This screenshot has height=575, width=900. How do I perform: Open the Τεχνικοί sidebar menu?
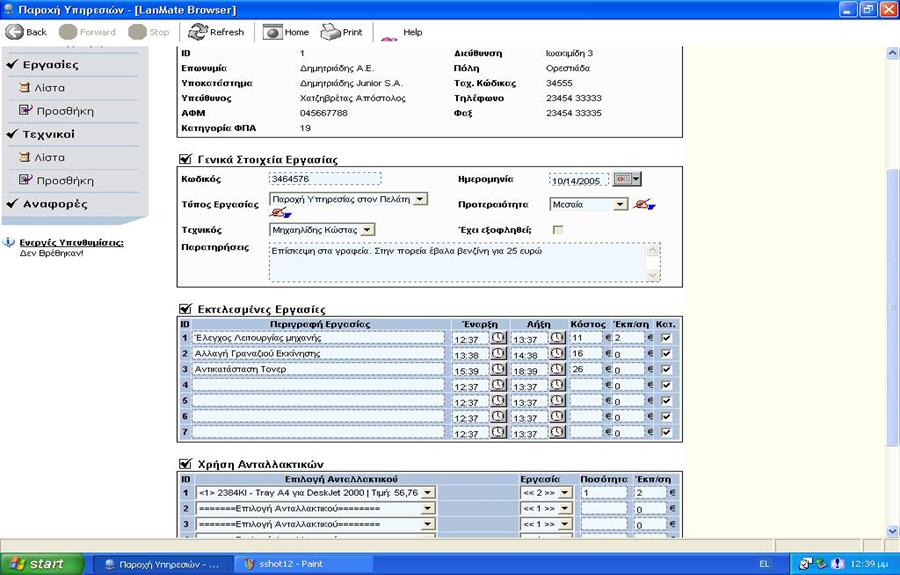(x=48, y=134)
